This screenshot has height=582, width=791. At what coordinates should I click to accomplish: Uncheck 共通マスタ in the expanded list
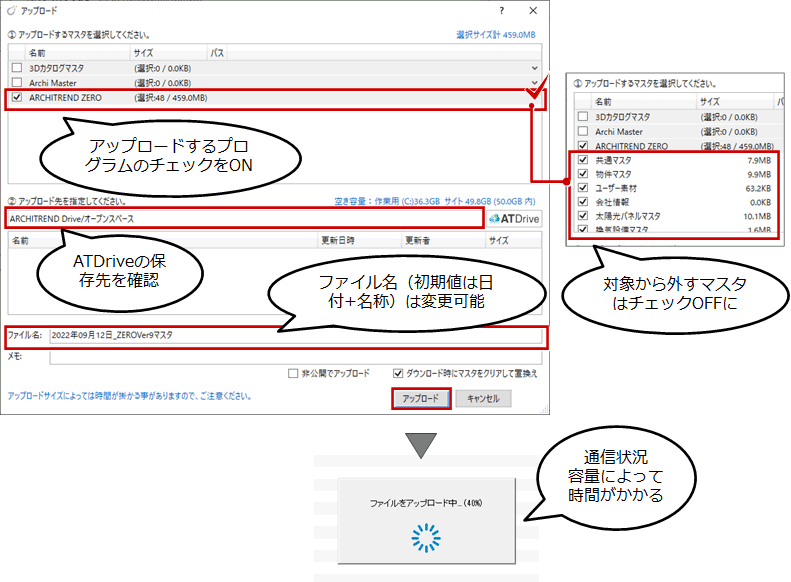pos(583,160)
